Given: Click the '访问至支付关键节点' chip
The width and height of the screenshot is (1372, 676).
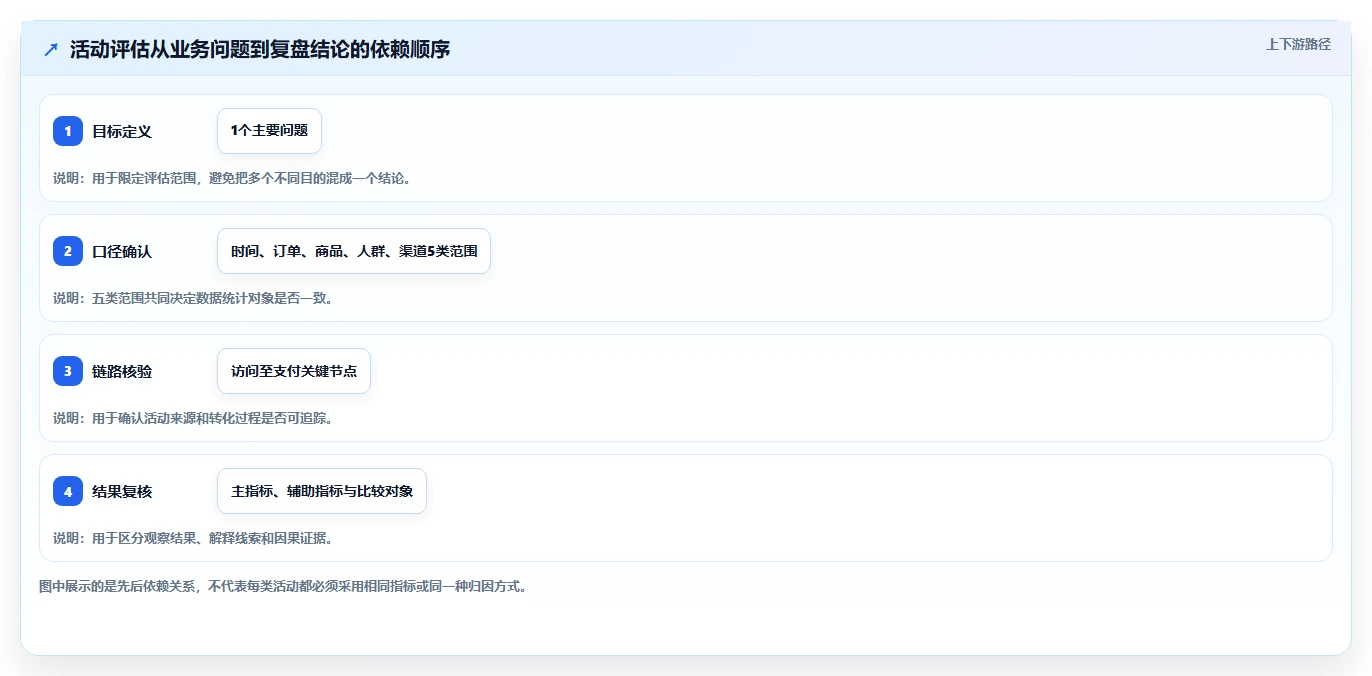Looking at the screenshot, I should tap(294, 371).
